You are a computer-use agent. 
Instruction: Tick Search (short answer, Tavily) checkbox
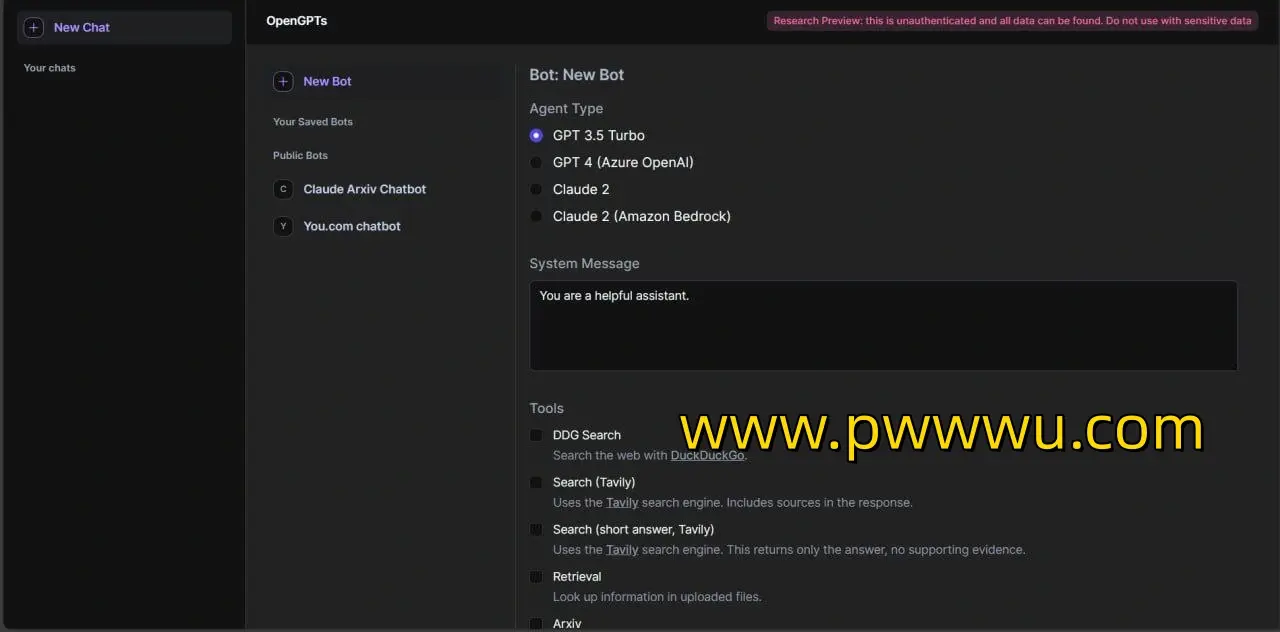tap(536, 529)
